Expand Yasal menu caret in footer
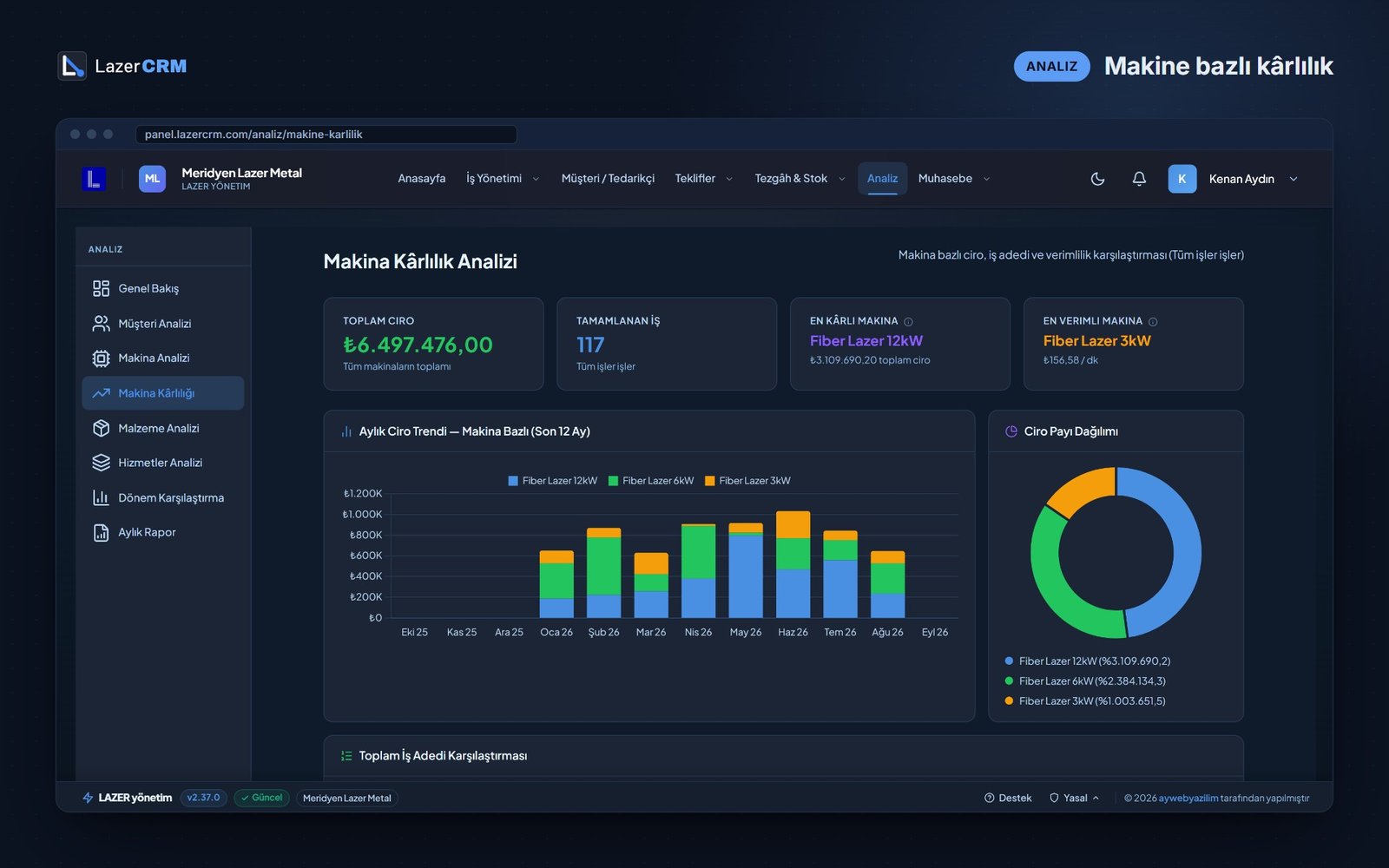Viewport: 1389px width, 868px height. [1096, 798]
